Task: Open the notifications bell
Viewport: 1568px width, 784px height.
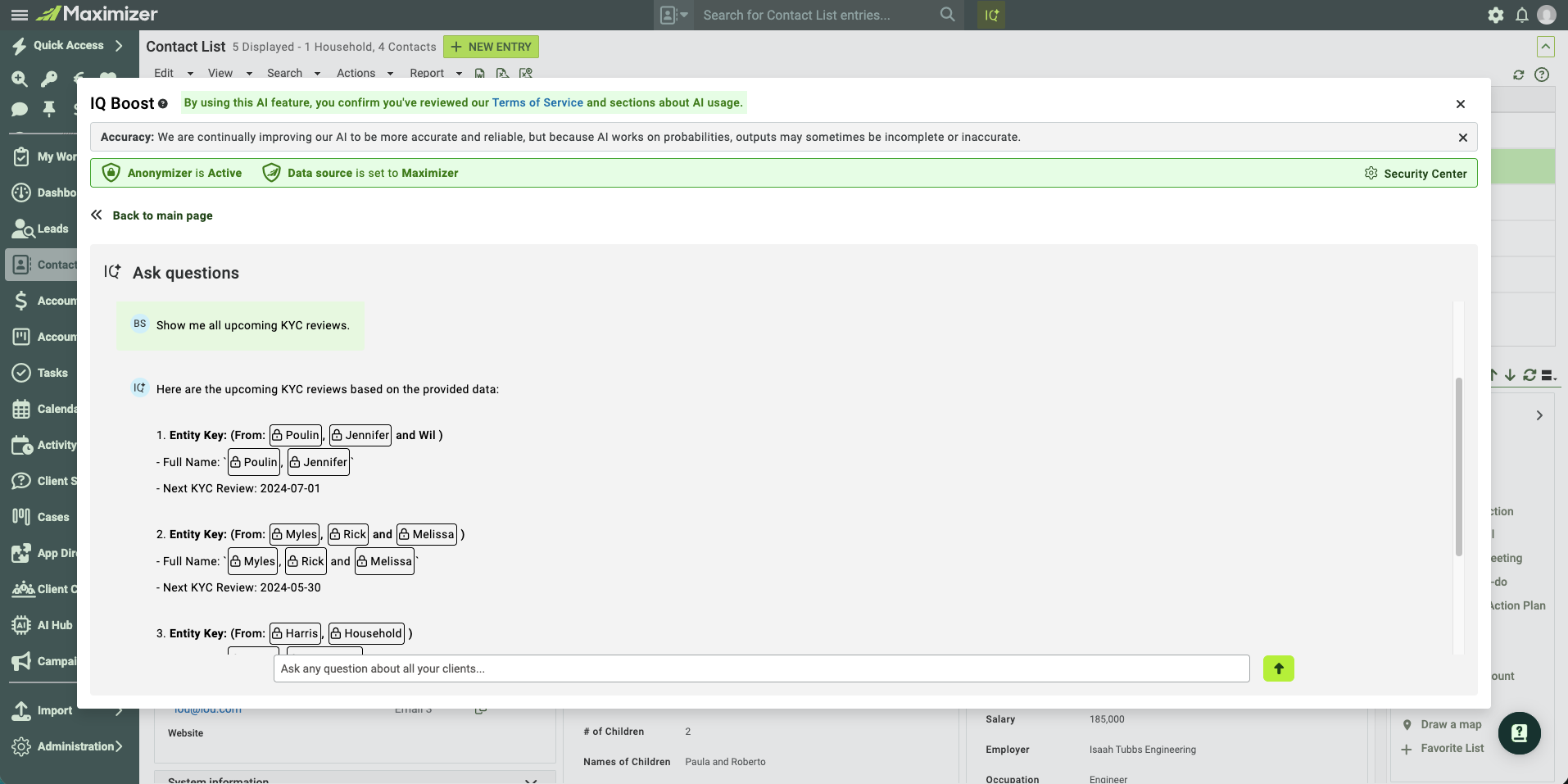Action: coord(1521,15)
